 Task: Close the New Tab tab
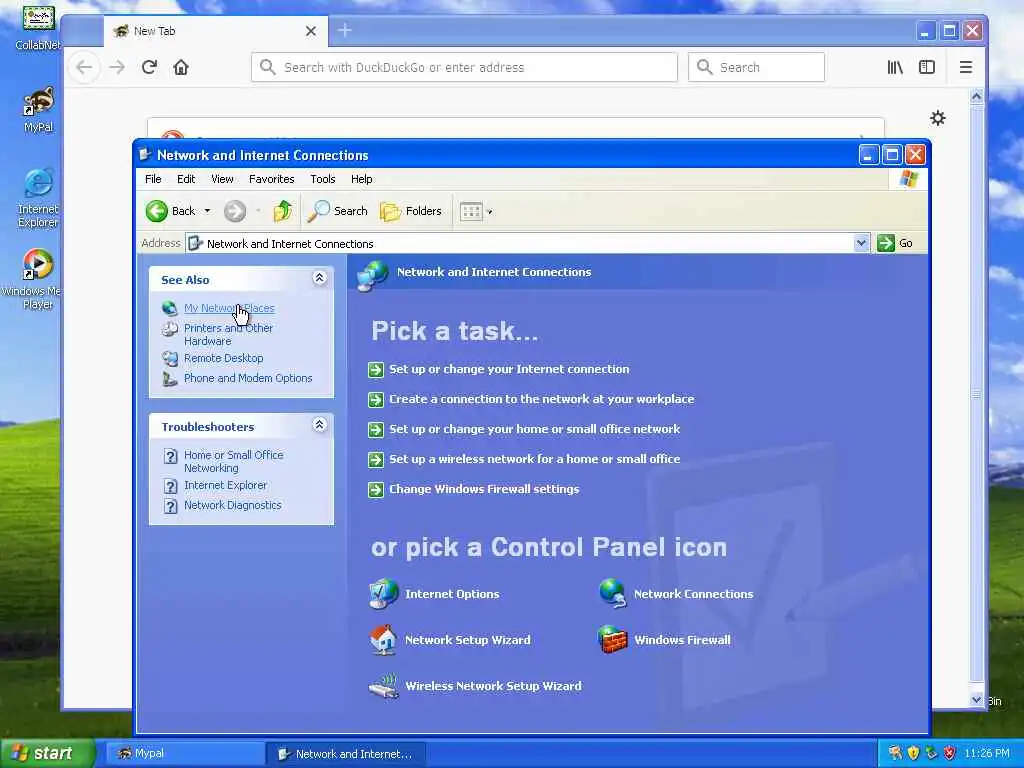tap(311, 31)
